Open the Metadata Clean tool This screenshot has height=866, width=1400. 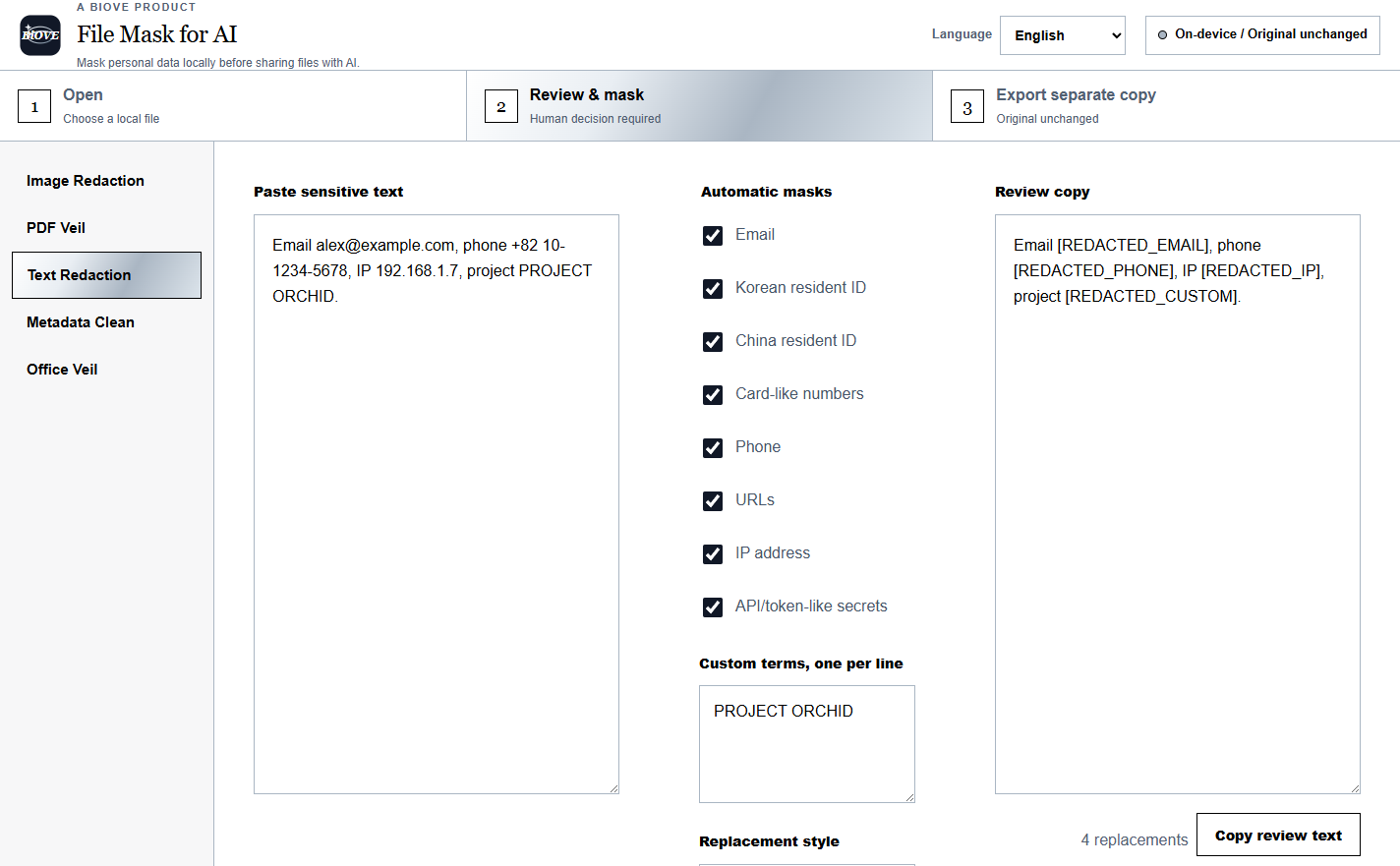pyautogui.click(x=106, y=322)
